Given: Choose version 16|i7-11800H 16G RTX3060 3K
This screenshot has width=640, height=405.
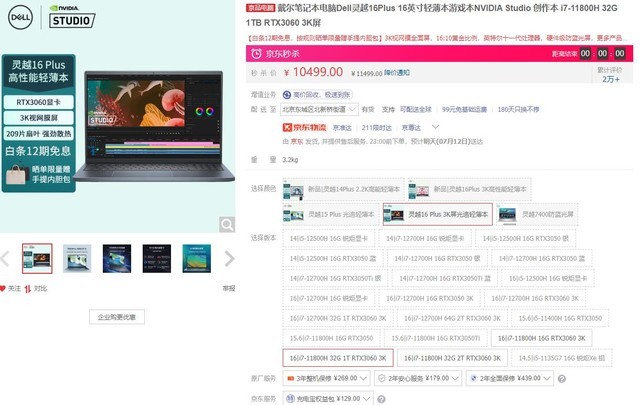Looking at the screenshot, I should 542,338.
